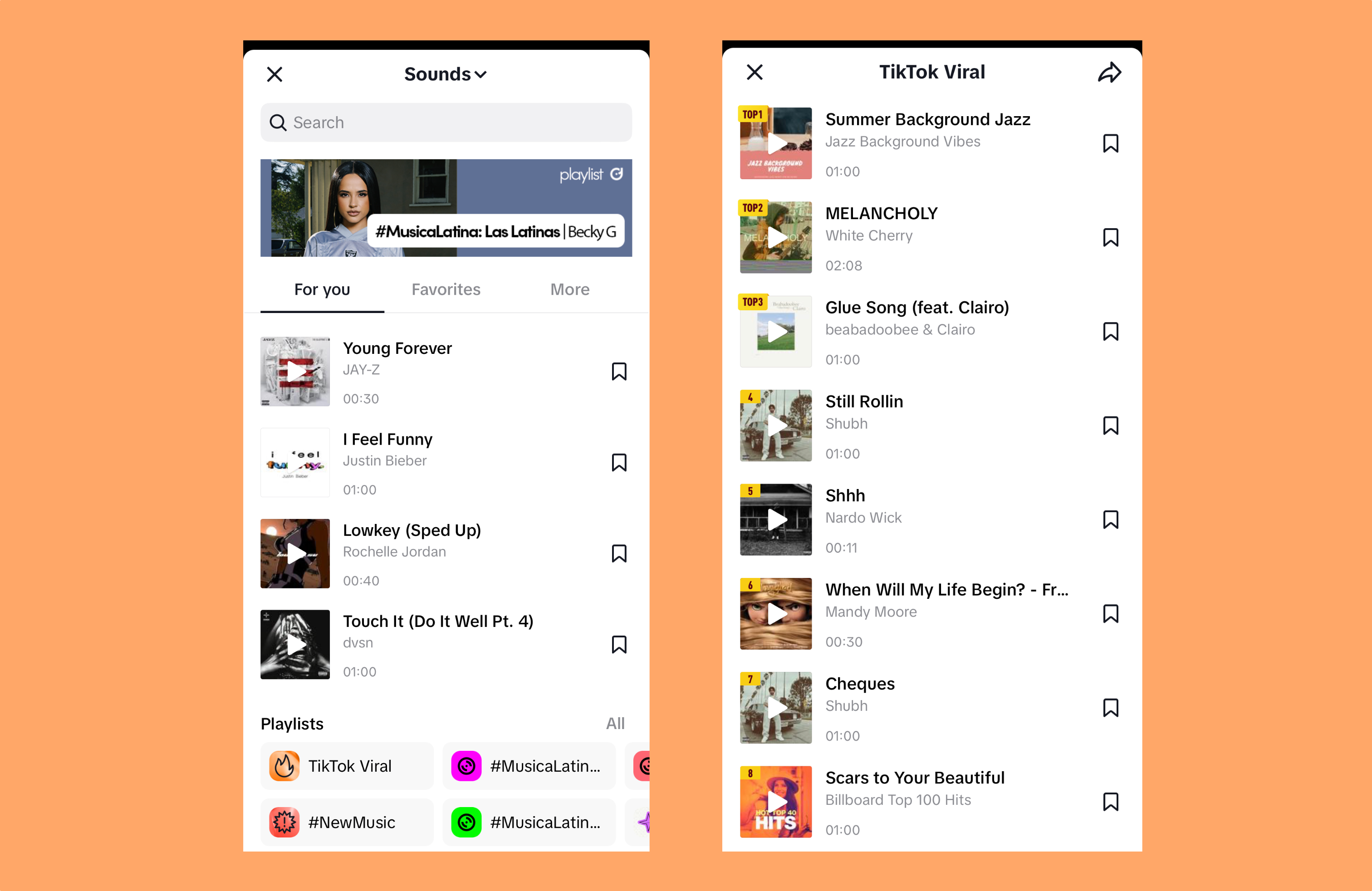Click More tab in Sounds panel
This screenshot has height=891, width=1372.
[x=568, y=290]
